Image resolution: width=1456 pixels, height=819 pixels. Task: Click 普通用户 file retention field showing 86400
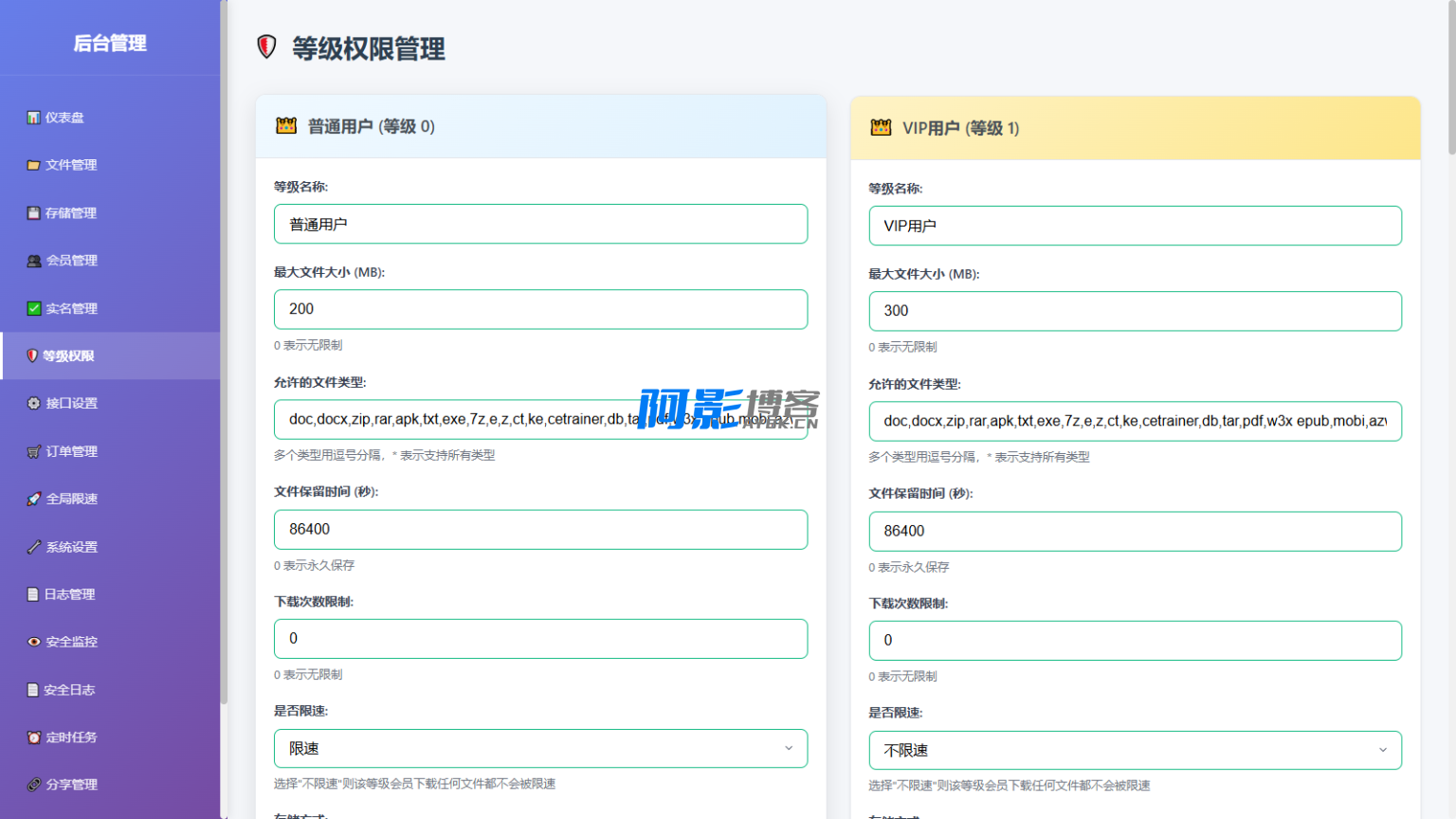(540, 530)
